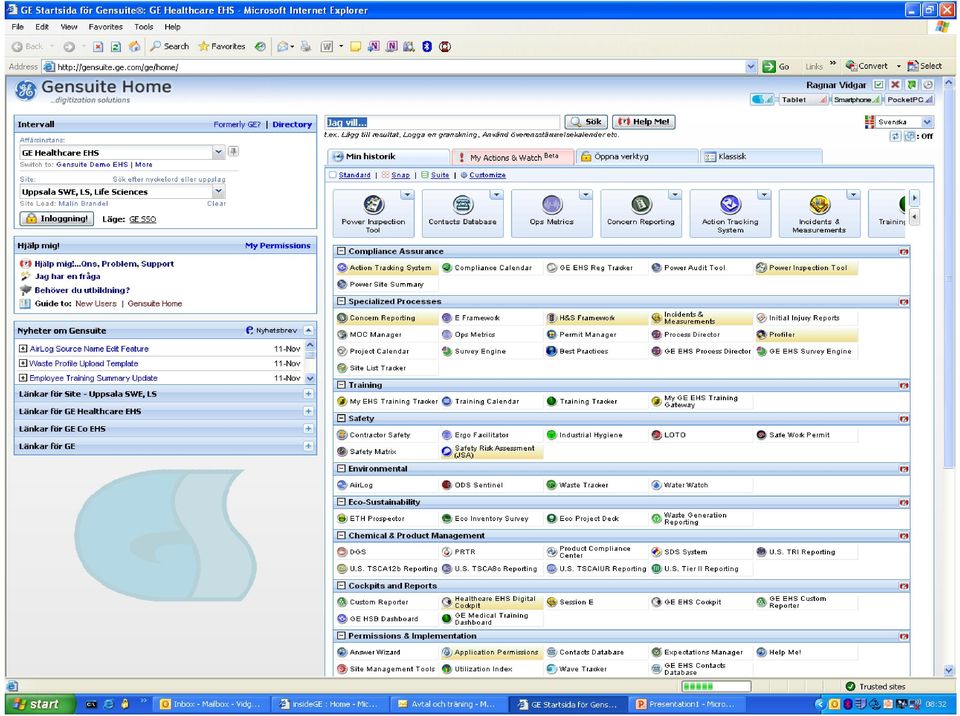Open the View menu

click(x=69, y=27)
